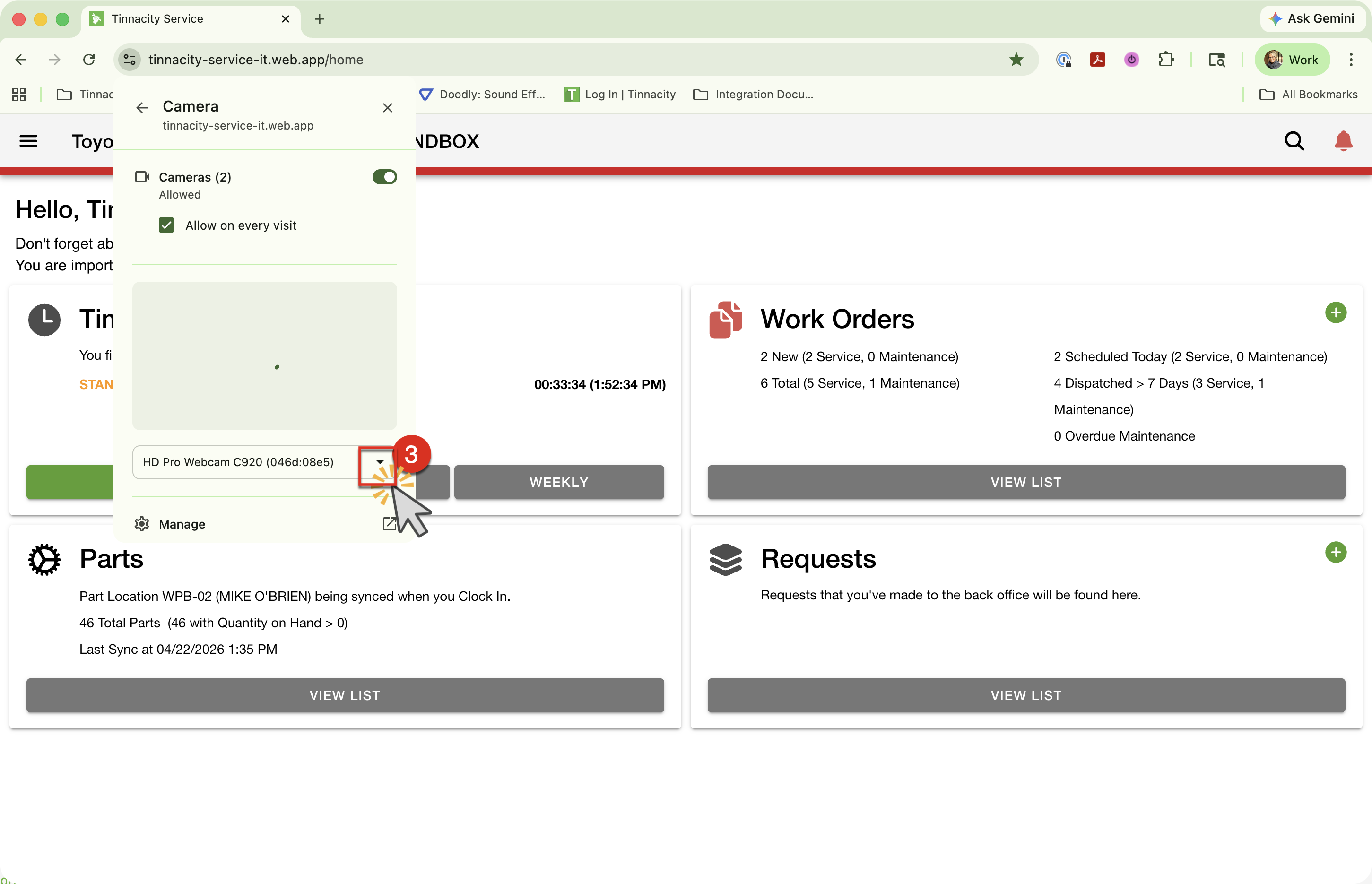1372x884 pixels.
Task: Uncheck Allow on every visit
Action: pos(166,225)
